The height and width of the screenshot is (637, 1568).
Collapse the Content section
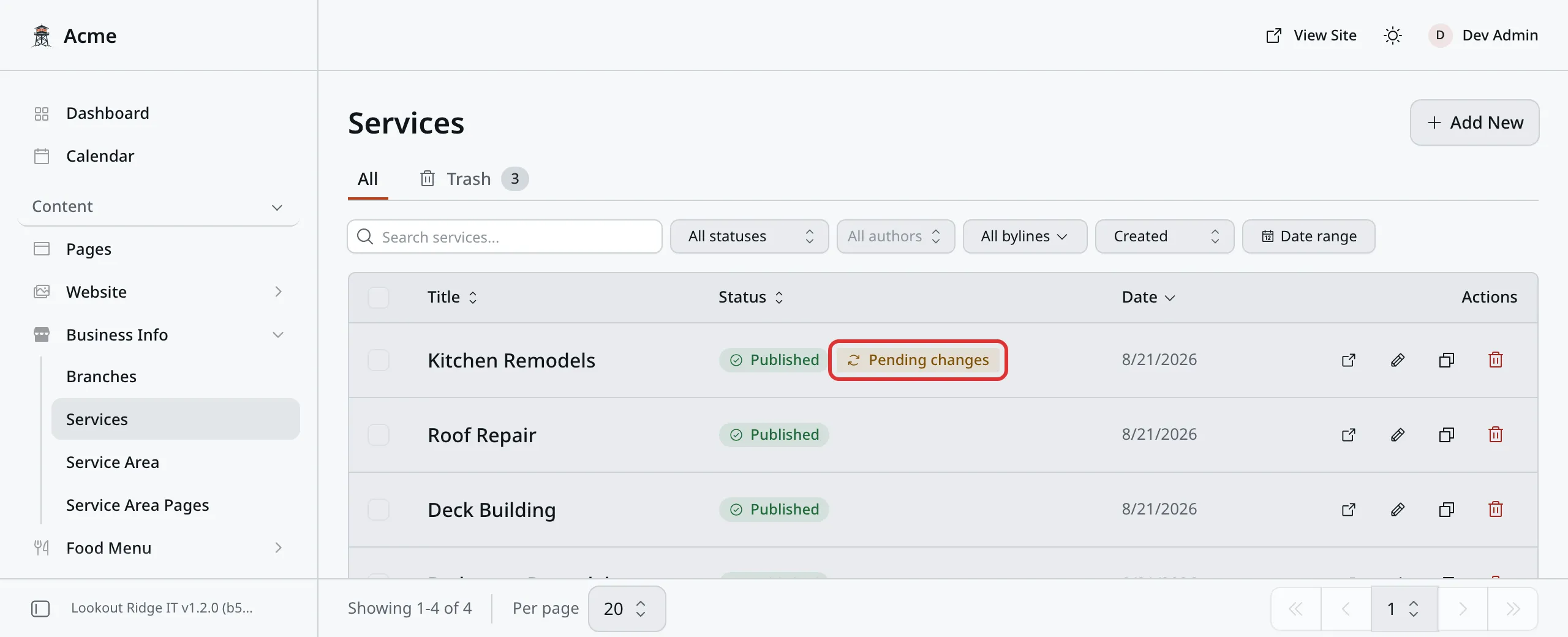coord(158,207)
